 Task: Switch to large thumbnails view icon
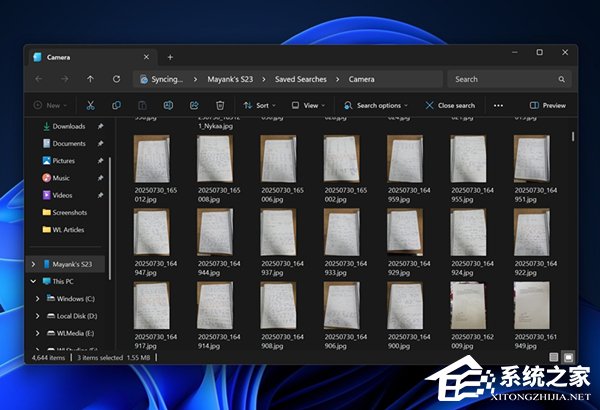569,357
